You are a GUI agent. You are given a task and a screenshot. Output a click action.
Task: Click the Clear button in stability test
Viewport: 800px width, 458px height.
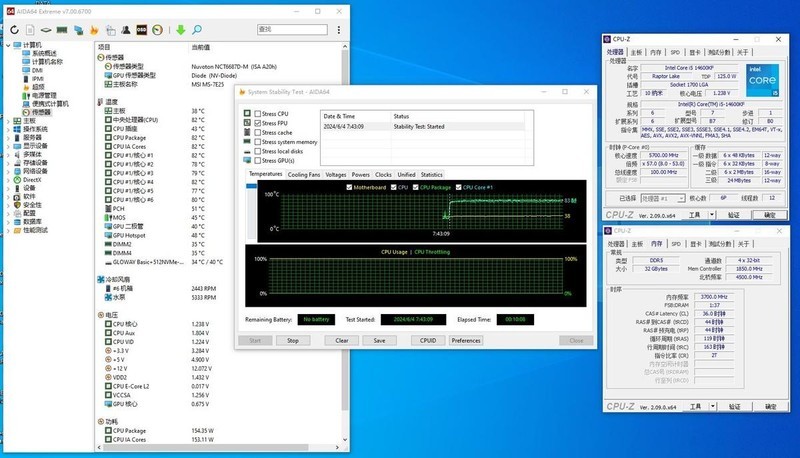click(x=342, y=341)
